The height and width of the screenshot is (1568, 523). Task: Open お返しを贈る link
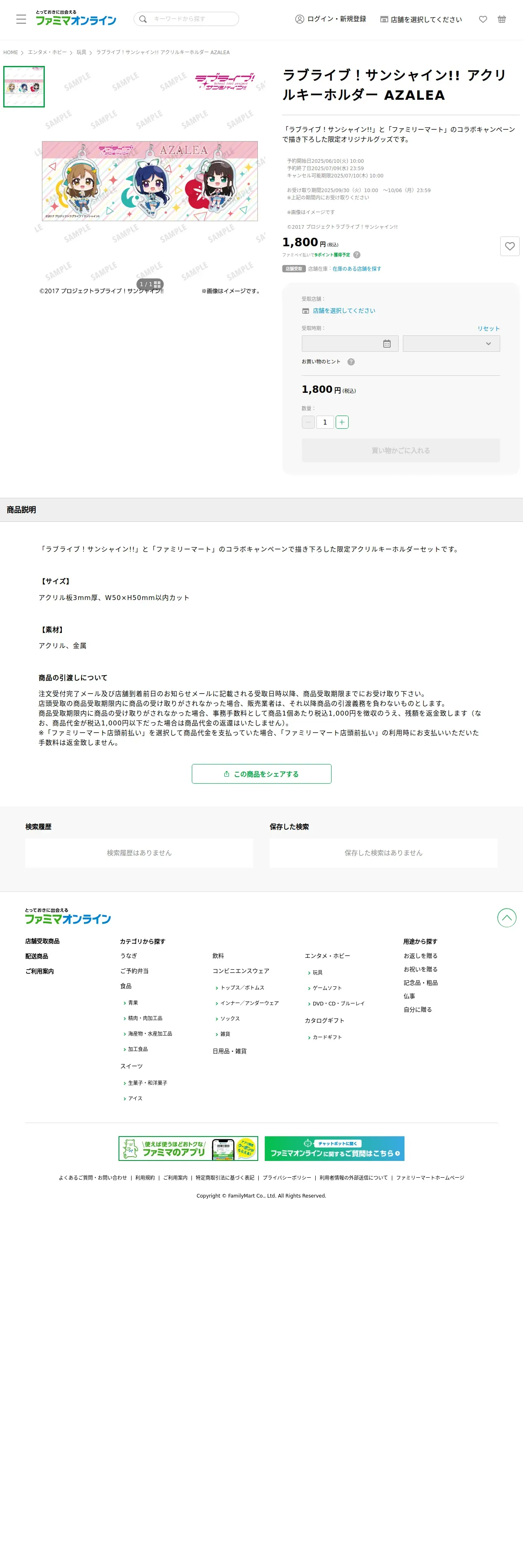420,956
